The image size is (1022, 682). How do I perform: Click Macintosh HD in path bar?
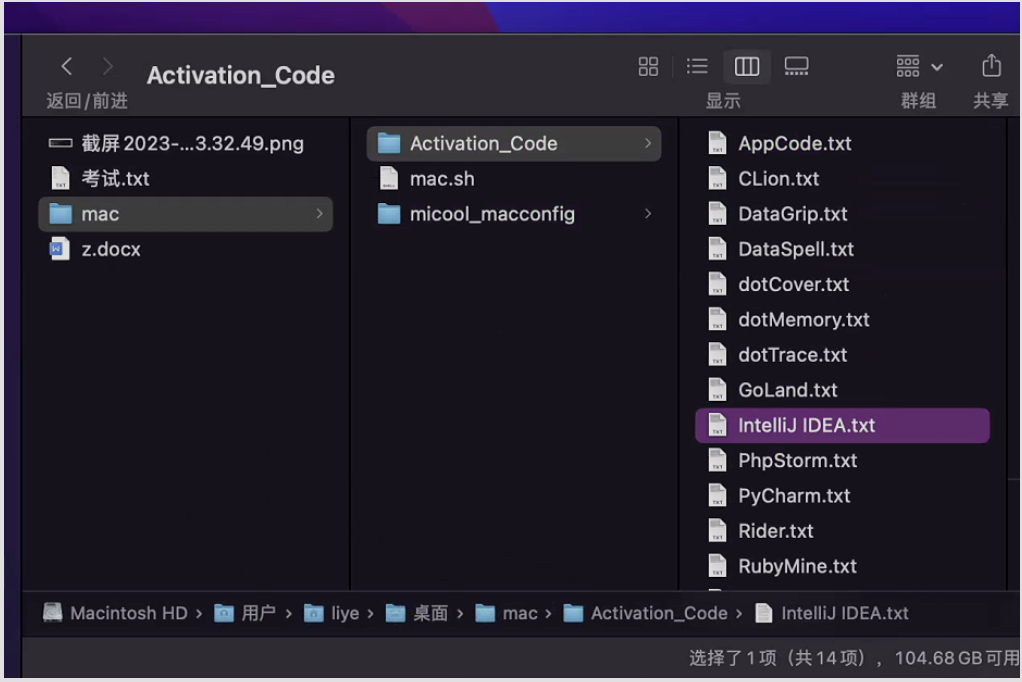tap(128, 613)
